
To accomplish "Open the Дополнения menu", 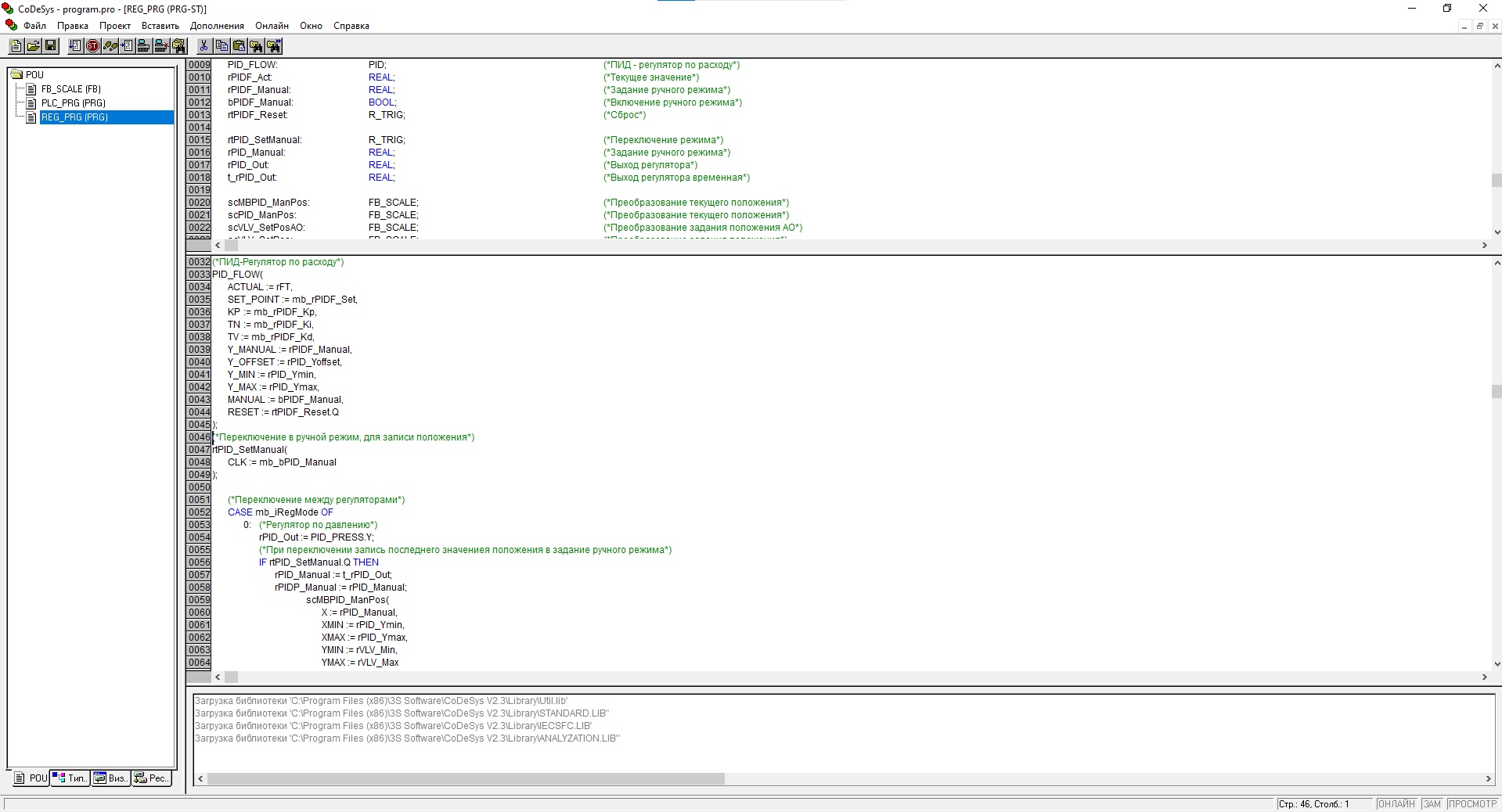I will pyautogui.click(x=217, y=26).
